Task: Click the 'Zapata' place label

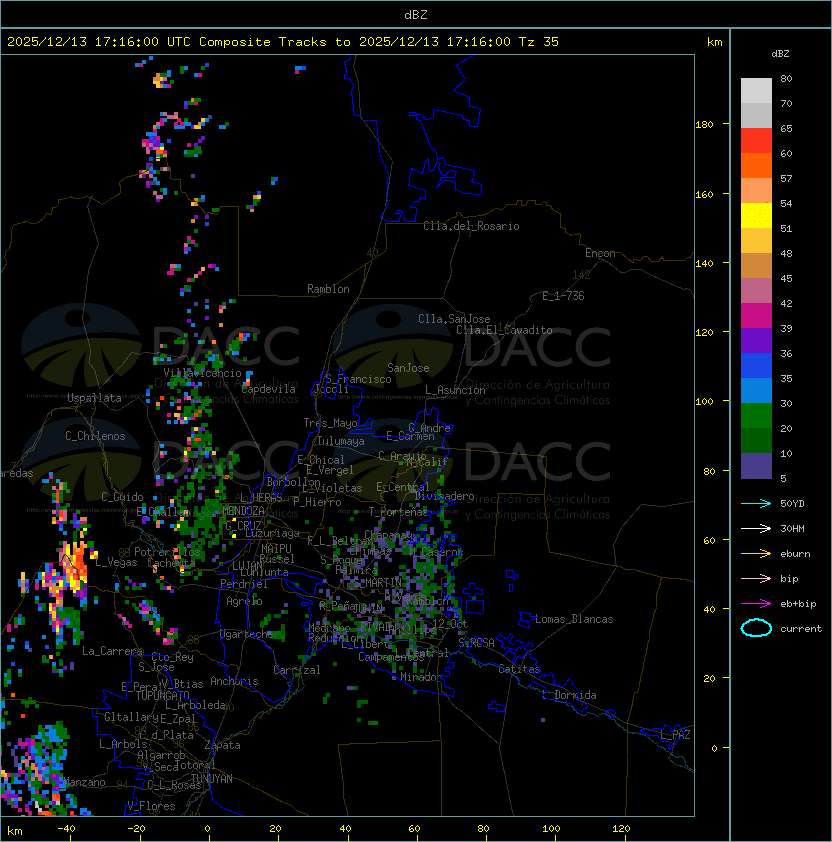Action: (222, 745)
